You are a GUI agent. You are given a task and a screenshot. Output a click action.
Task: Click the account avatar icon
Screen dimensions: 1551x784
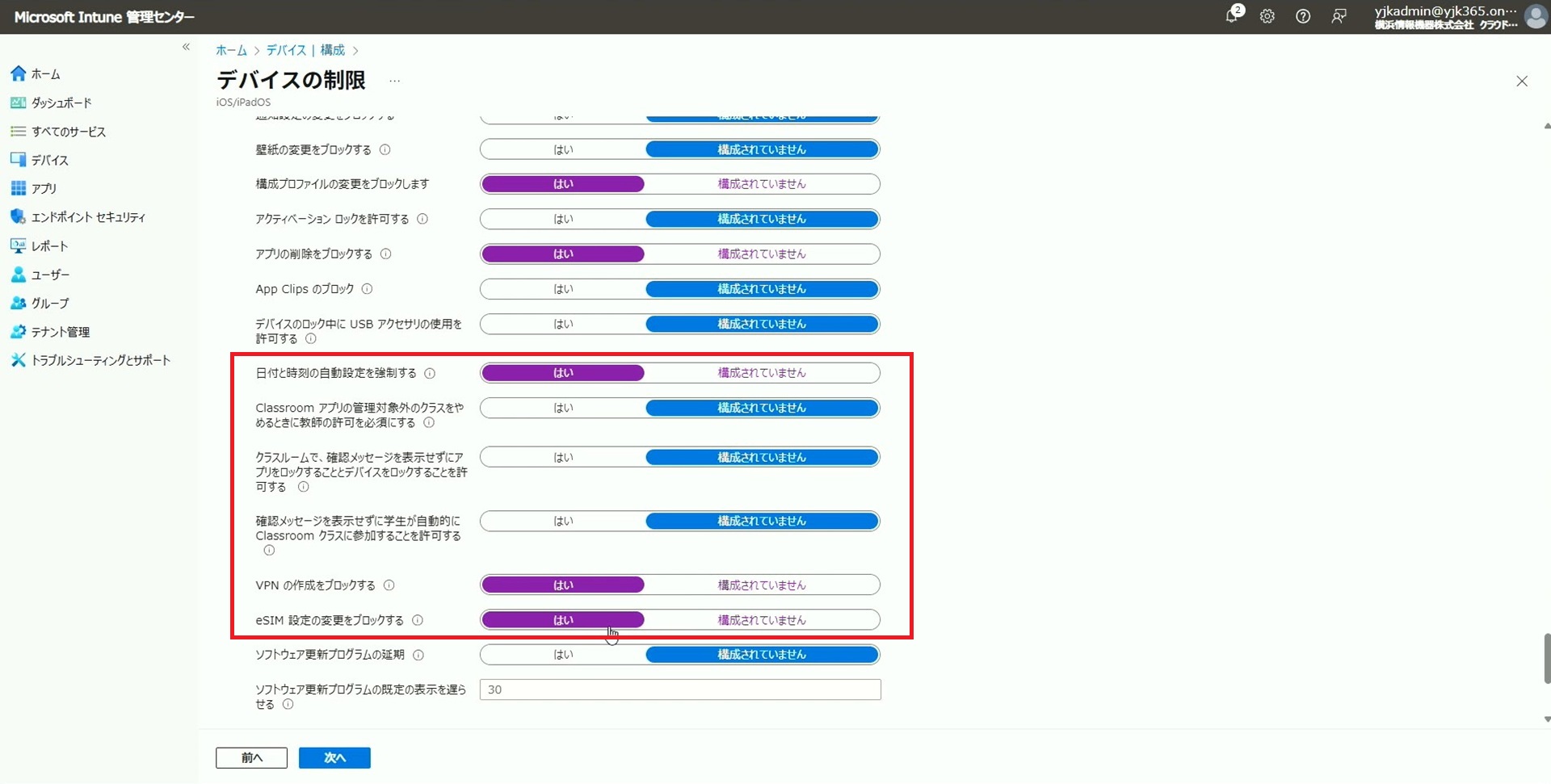pyautogui.click(x=1535, y=16)
